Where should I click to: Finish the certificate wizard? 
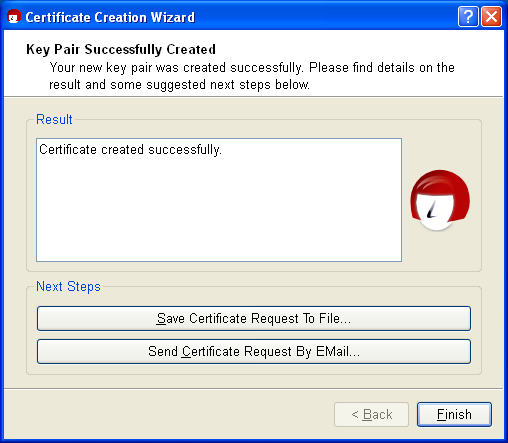454,415
